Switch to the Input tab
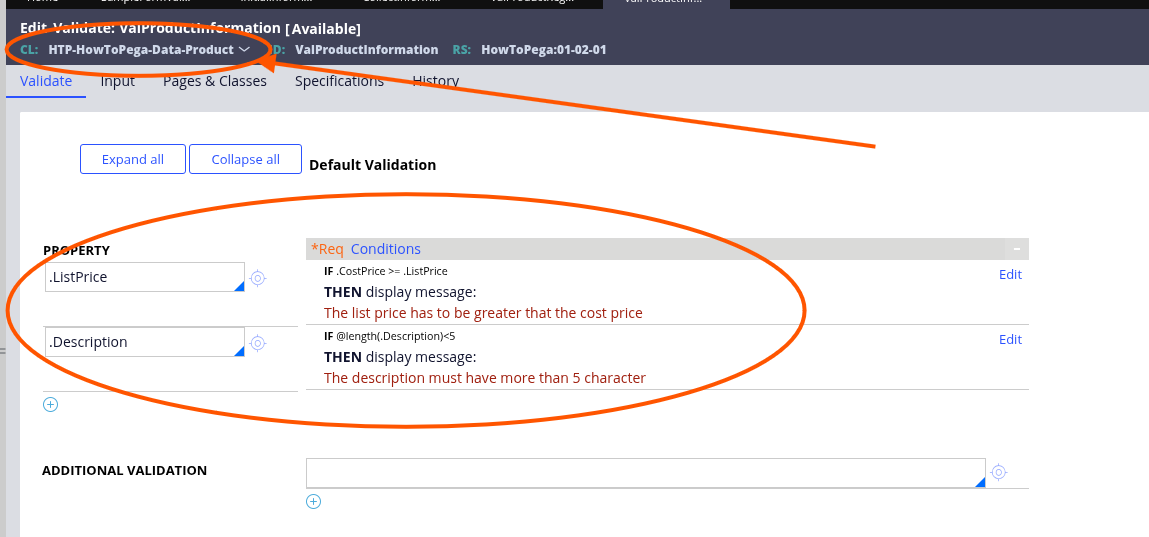The image size is (1149, 537). (x=117, y=81)
